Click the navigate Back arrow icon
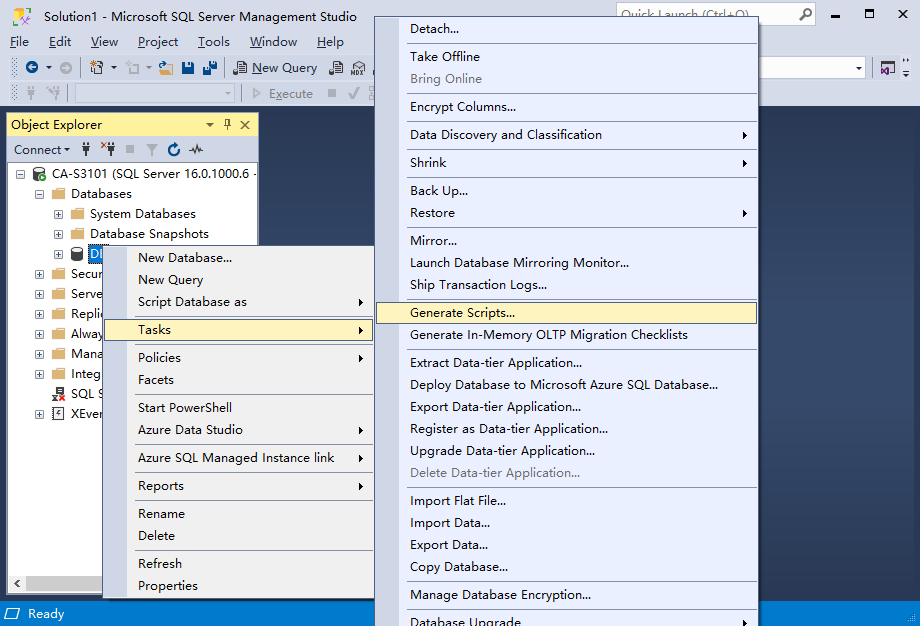The image size is (920, 626). [x=32, y=68]
